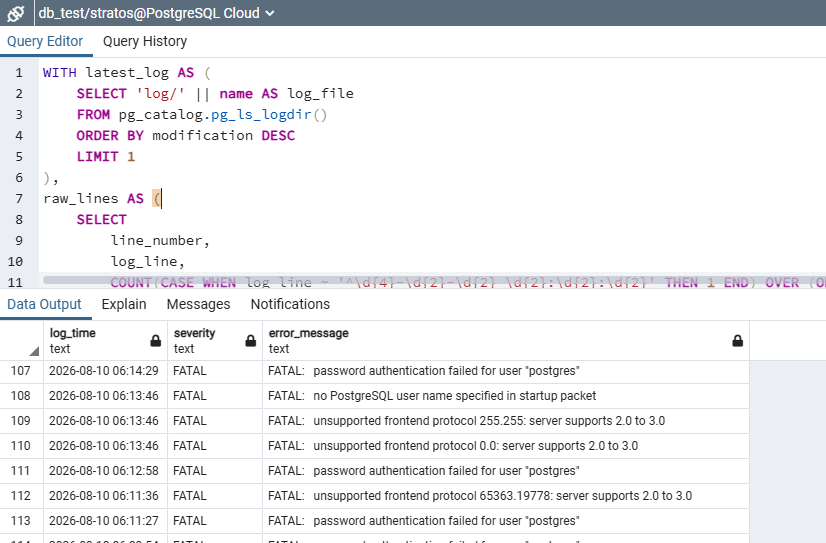This screenshot has width=826, height=543.
Task: Click the log_time cell in row 108
Action: point(104,396)
